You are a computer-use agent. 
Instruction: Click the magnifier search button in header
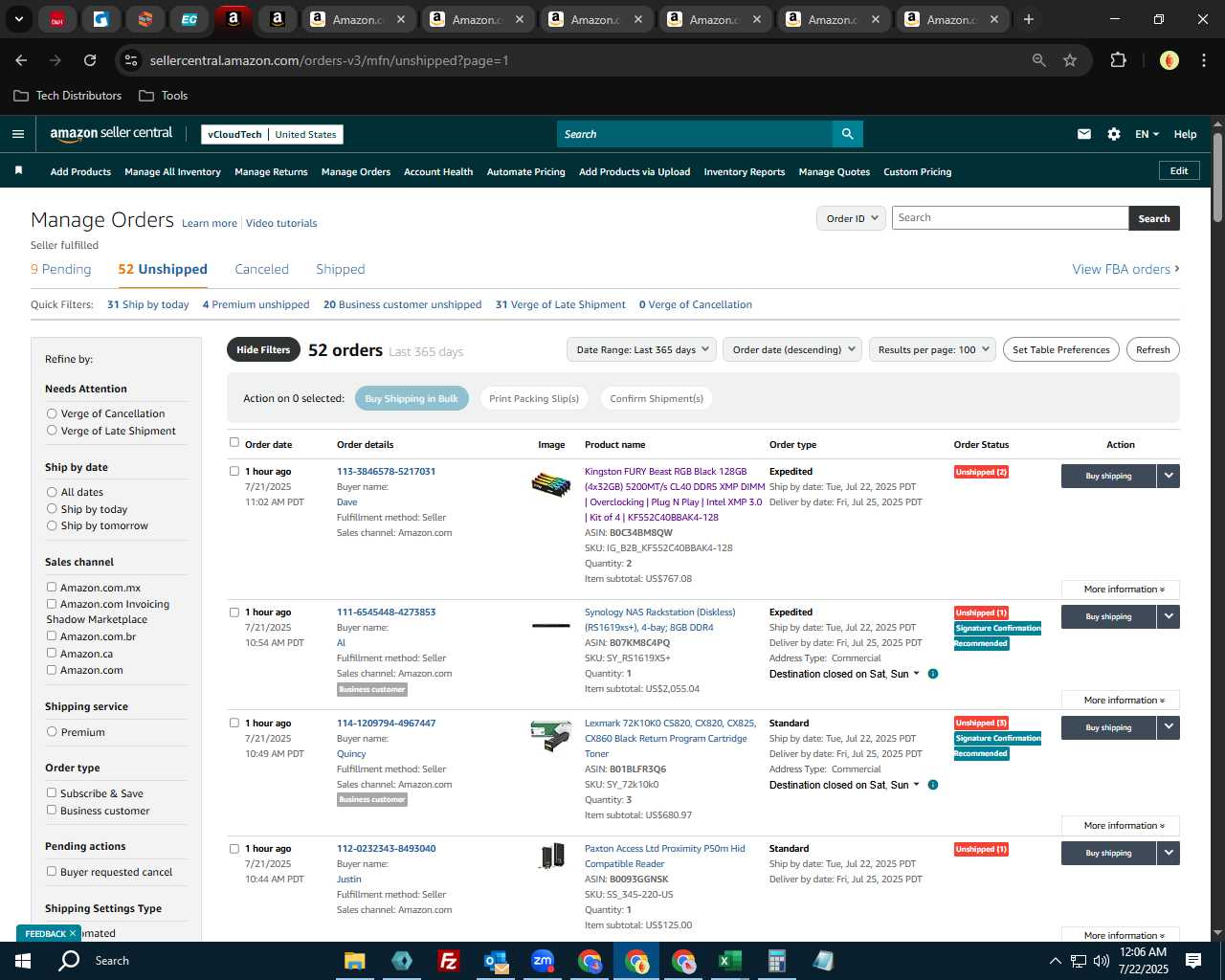pos(847,134)
